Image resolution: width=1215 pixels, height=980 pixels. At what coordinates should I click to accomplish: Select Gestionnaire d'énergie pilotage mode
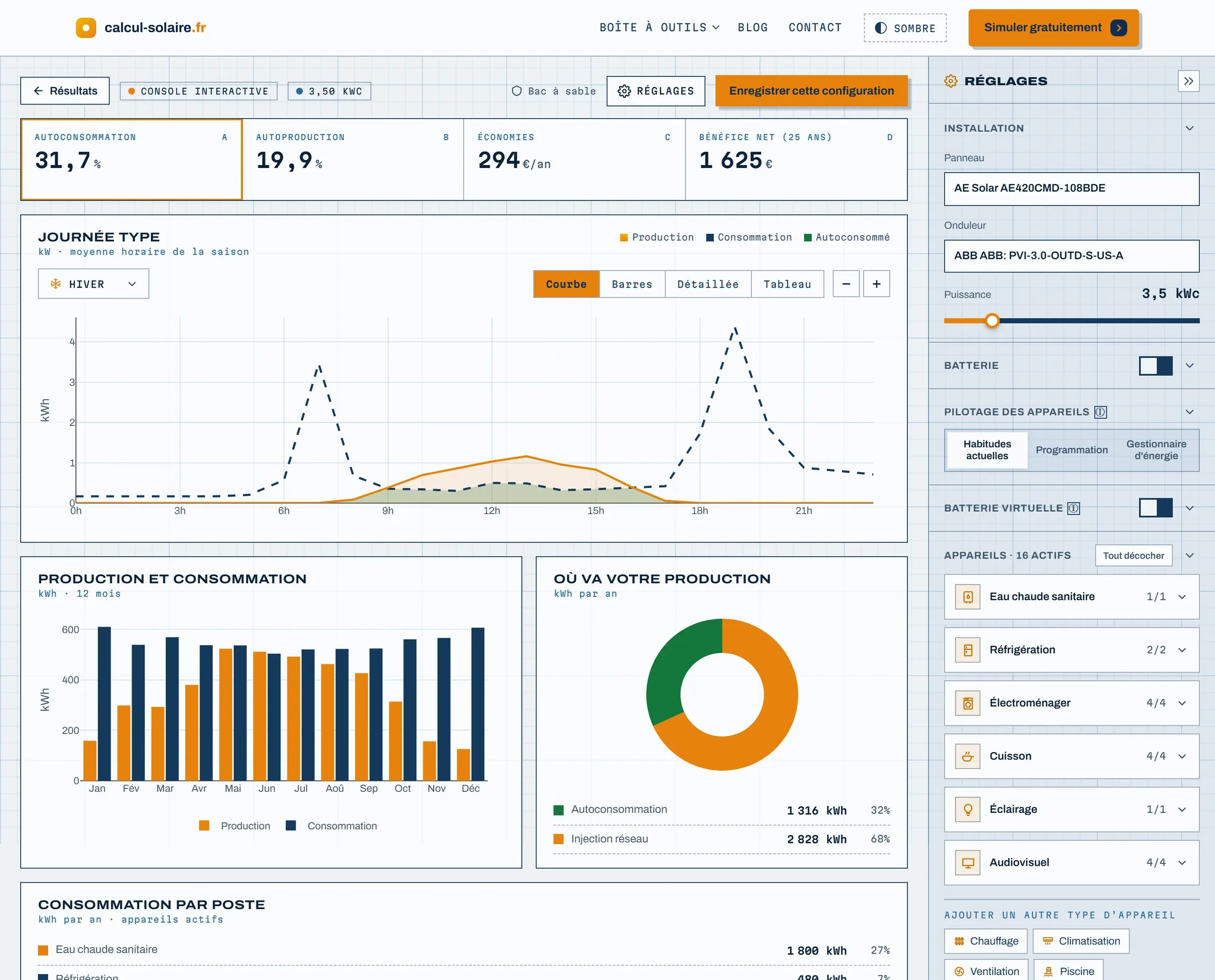pos(1156,450)
